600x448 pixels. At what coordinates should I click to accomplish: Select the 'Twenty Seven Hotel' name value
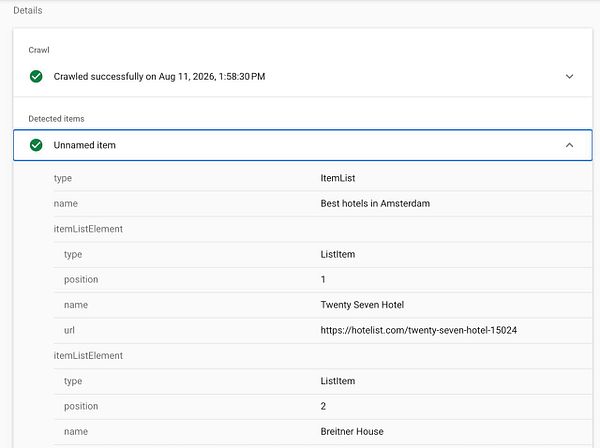[362, 305]
